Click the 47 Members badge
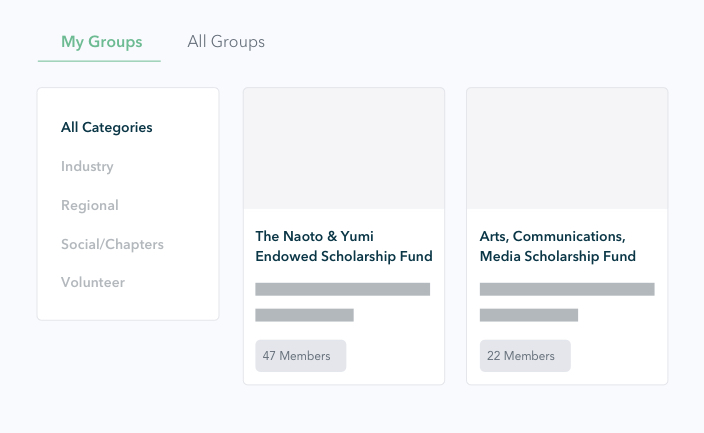This screenshot has width=704, height=433. point(301,356)
